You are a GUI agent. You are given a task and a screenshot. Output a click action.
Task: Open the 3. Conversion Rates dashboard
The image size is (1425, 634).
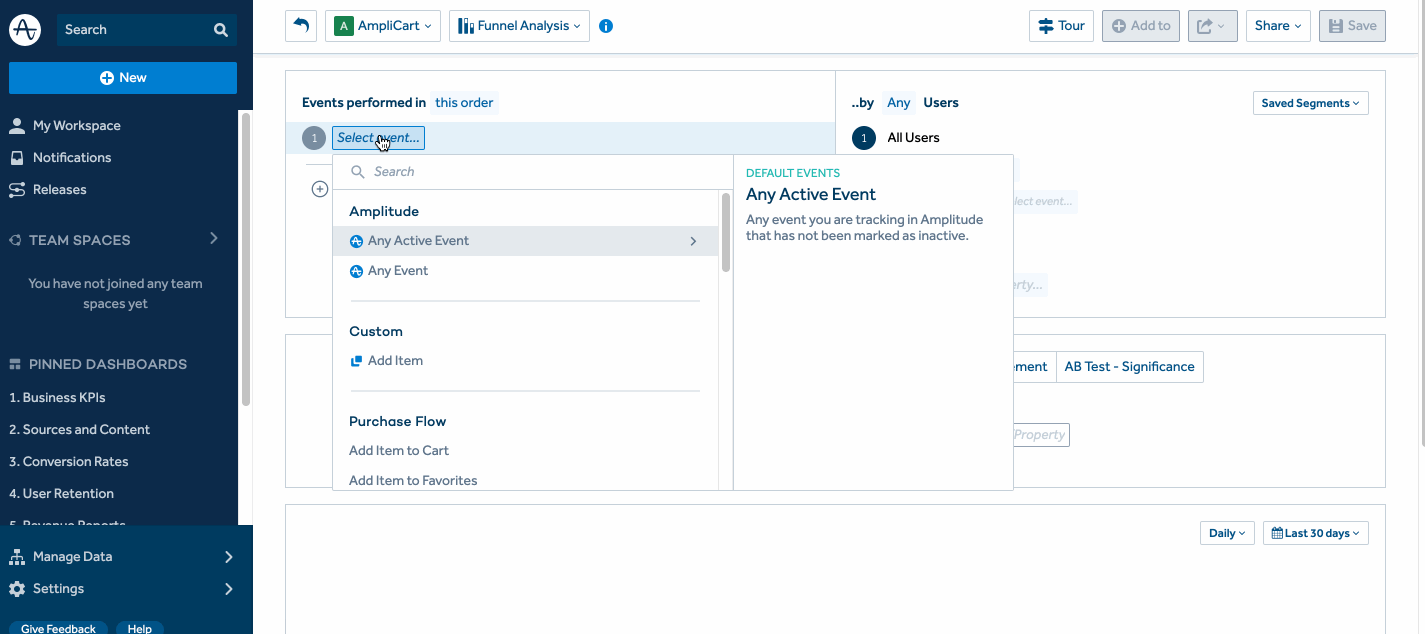(x=69, y=462)
